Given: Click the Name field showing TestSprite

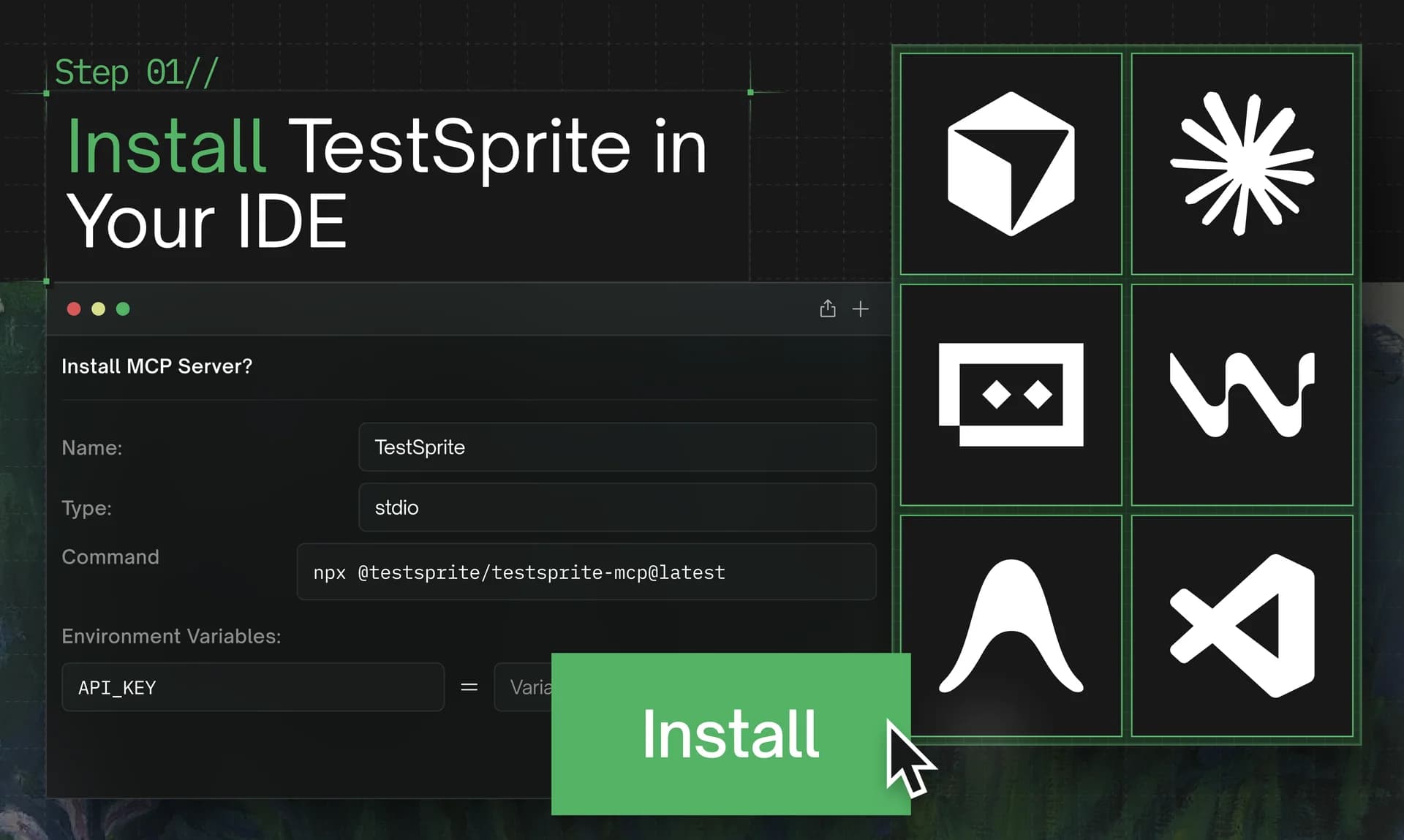Looking at the screenshot, I should 616,447.
